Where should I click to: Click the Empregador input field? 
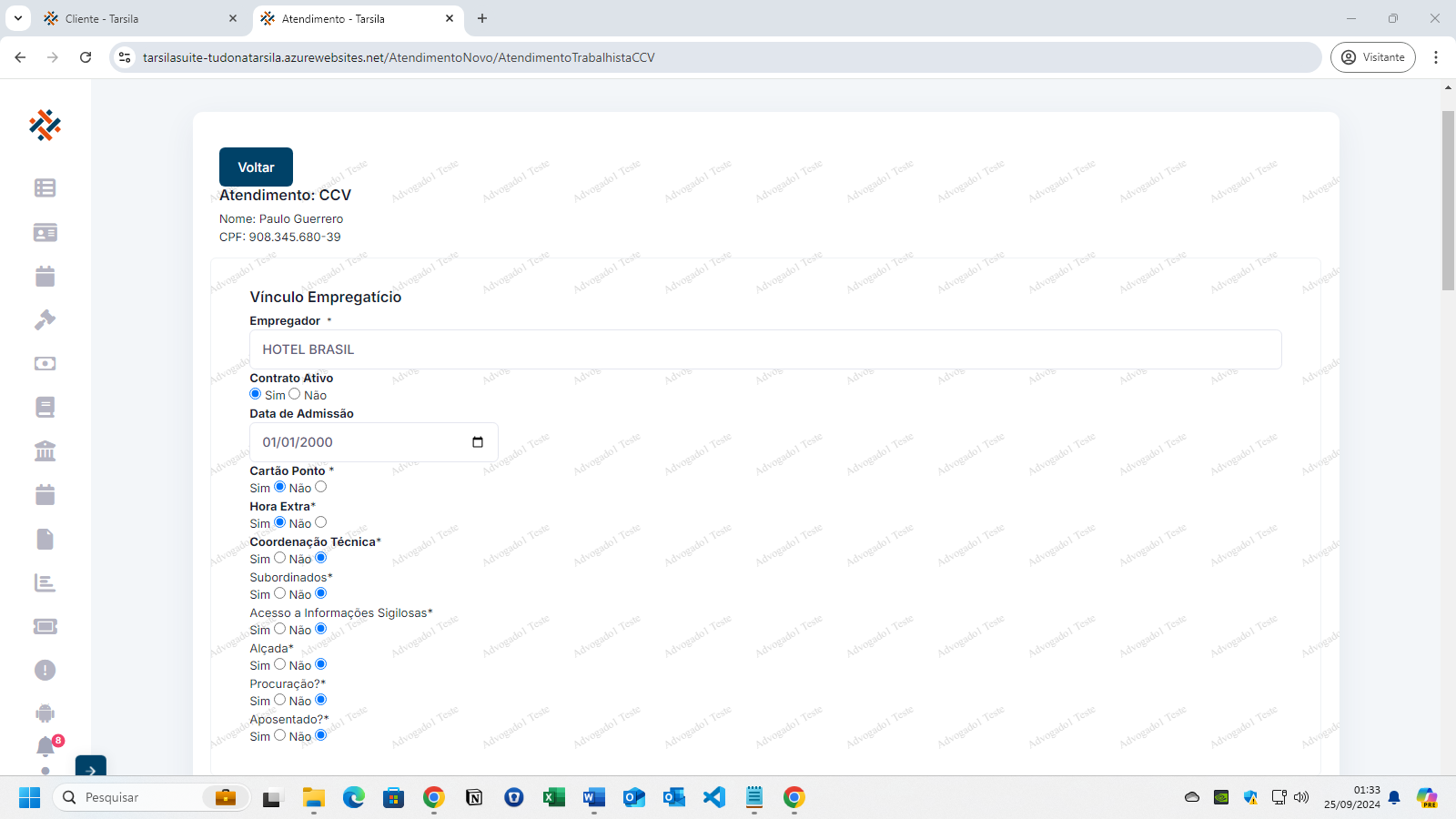coord(764,349)
